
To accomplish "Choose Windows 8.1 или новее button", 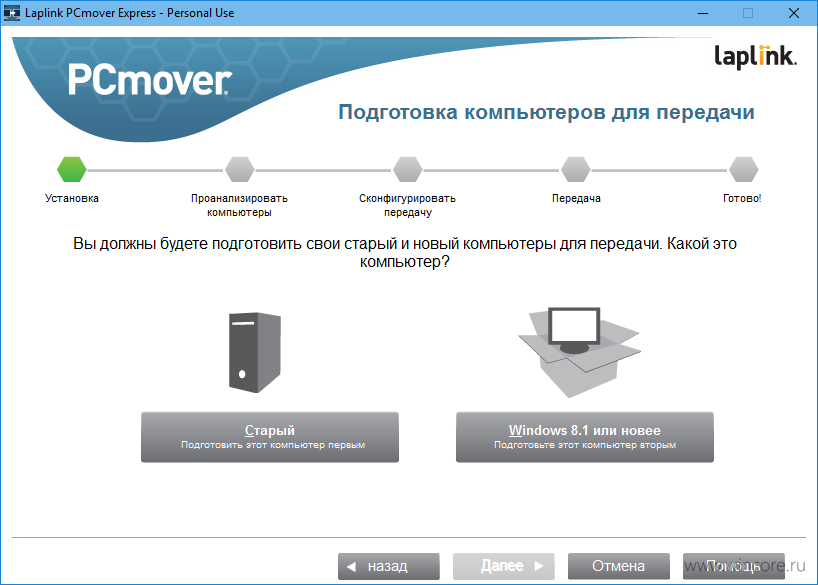I will click(x=585, y=437).
